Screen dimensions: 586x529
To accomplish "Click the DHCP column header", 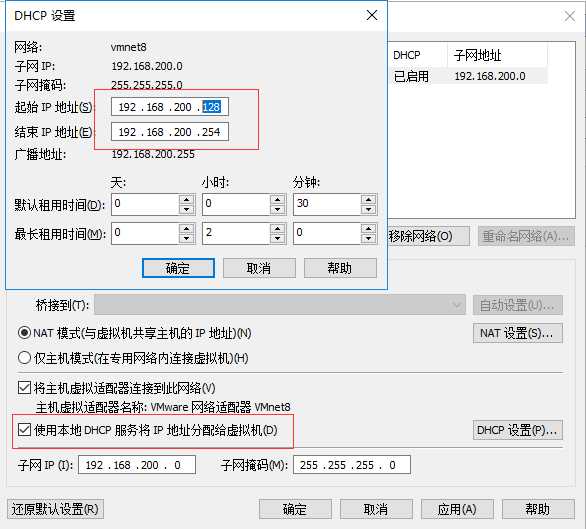I will [417, 55].
